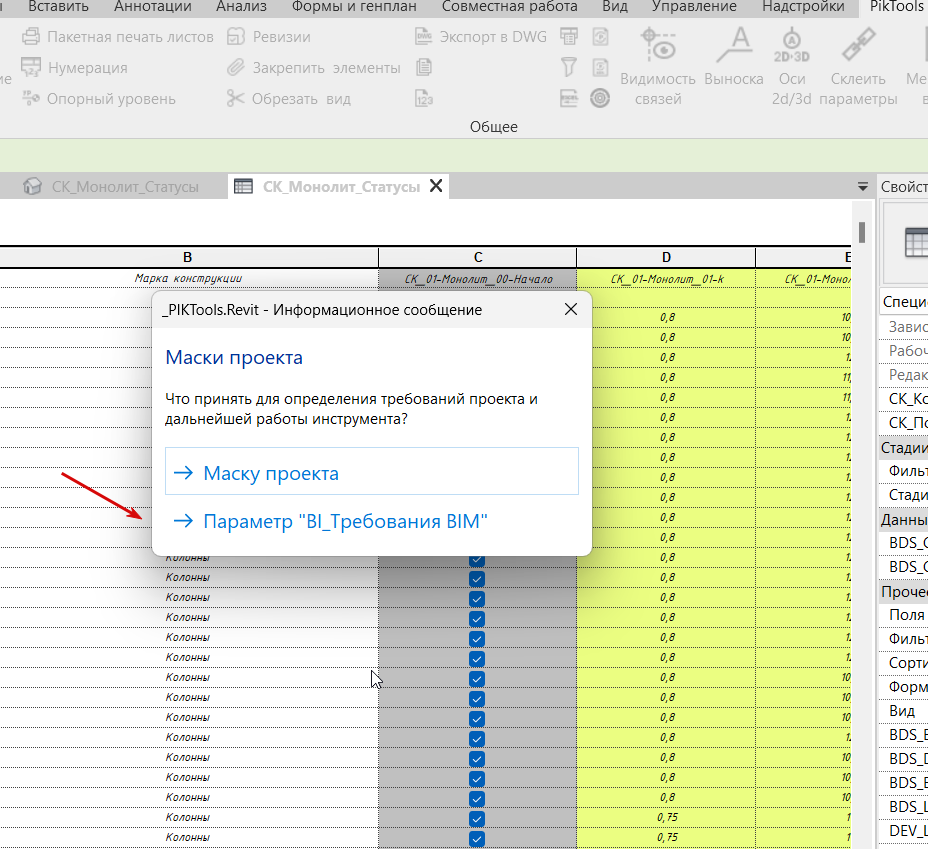This screenshot has width=928, height=849.
Task: Click the Закрепить элементы paperclip icon
Action: pyautogui.click(x=235, y=68)
